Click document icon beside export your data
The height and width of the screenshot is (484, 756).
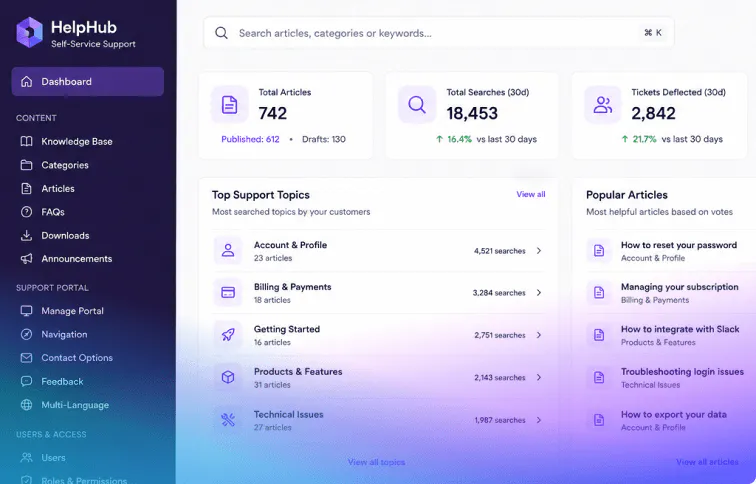(x=599, y=420)
